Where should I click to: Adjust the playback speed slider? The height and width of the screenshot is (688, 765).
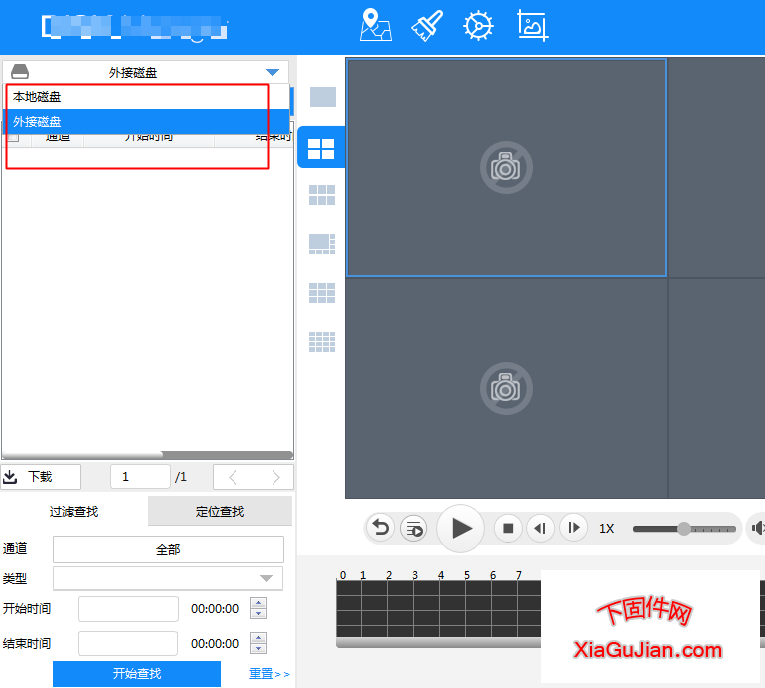point(684,529)
